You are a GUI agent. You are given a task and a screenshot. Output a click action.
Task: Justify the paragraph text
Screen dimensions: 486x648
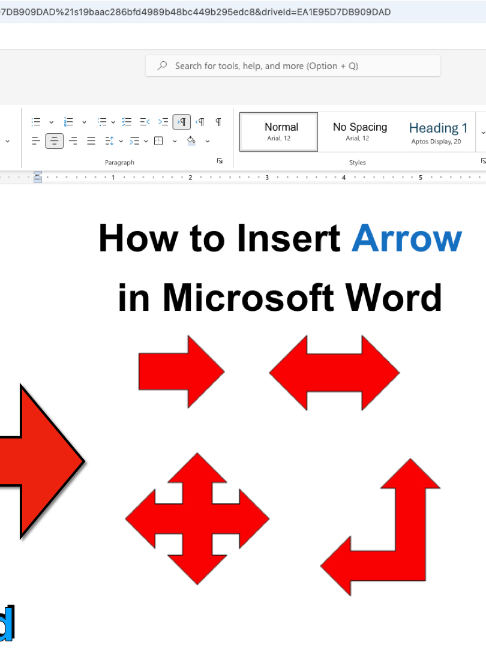pos(91,141)
